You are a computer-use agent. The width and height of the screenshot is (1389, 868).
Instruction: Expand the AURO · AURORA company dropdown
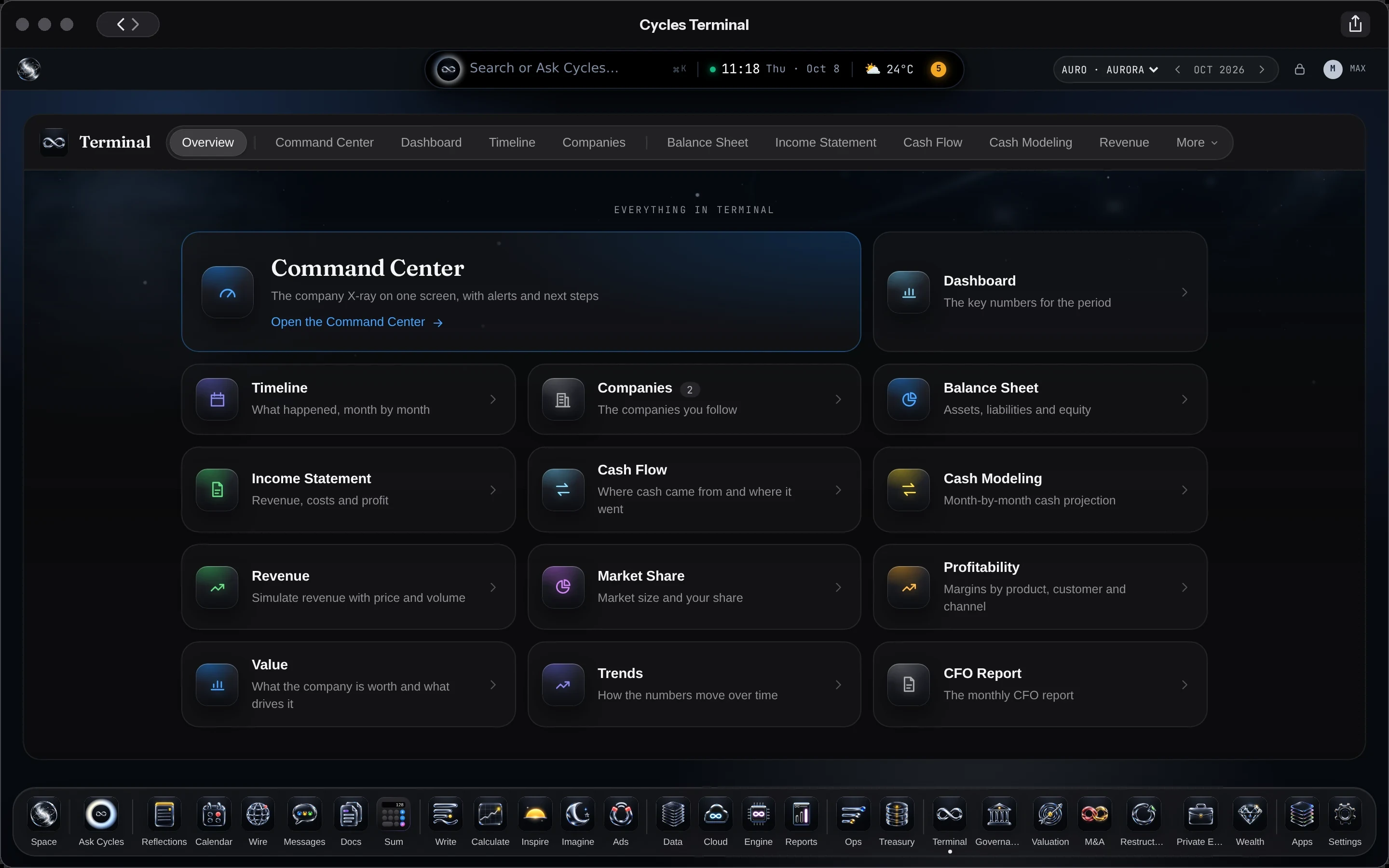[1109, 70]
